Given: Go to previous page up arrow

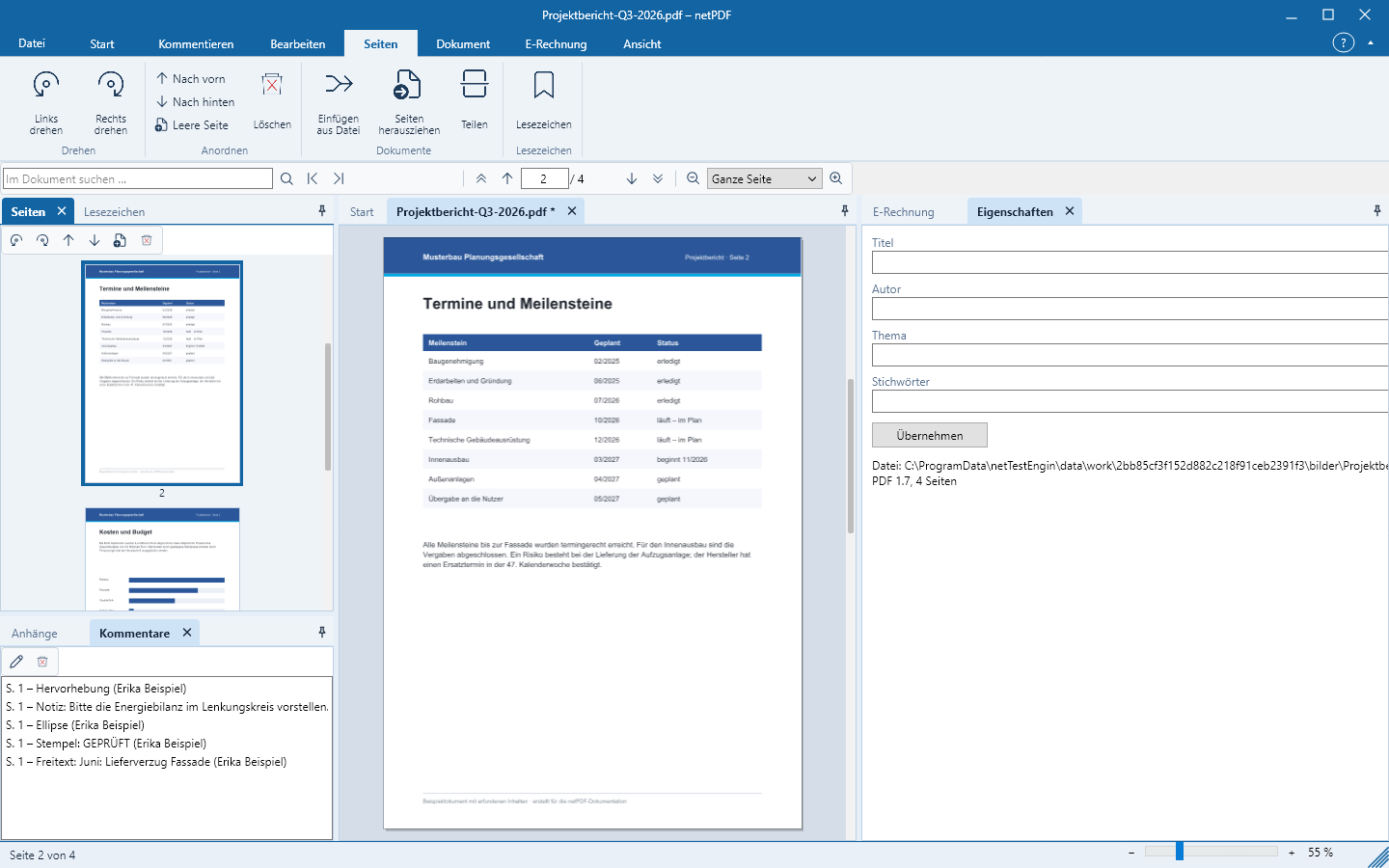Looking at the screenshot, I should click(x=507, y=178).
